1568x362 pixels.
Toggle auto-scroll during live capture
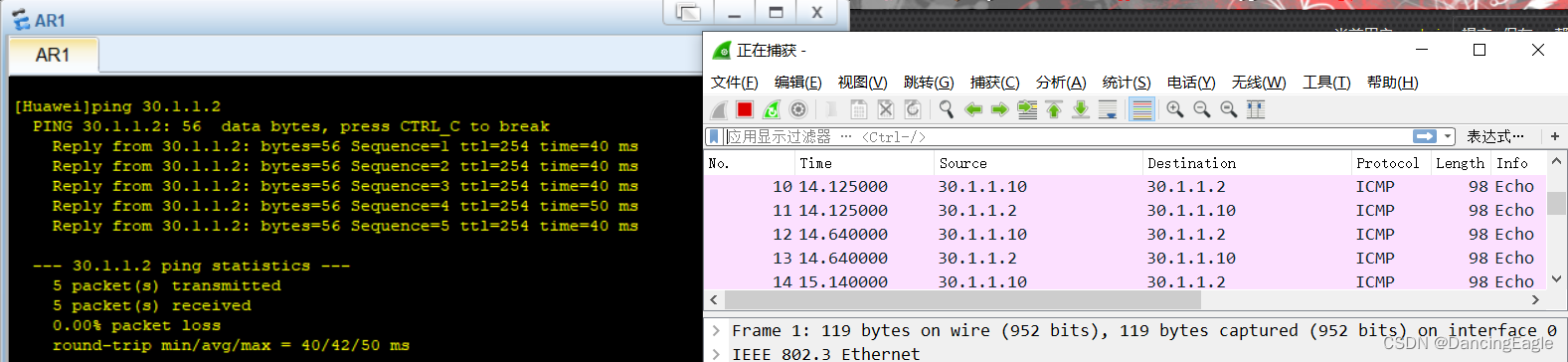click(x=1108, y=109)
